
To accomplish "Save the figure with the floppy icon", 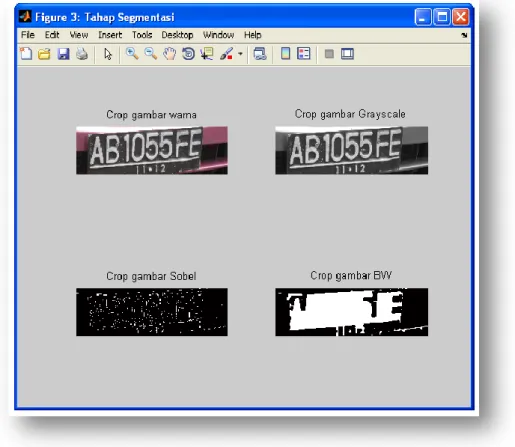I will pyautogui.click(x=63, y=54).
